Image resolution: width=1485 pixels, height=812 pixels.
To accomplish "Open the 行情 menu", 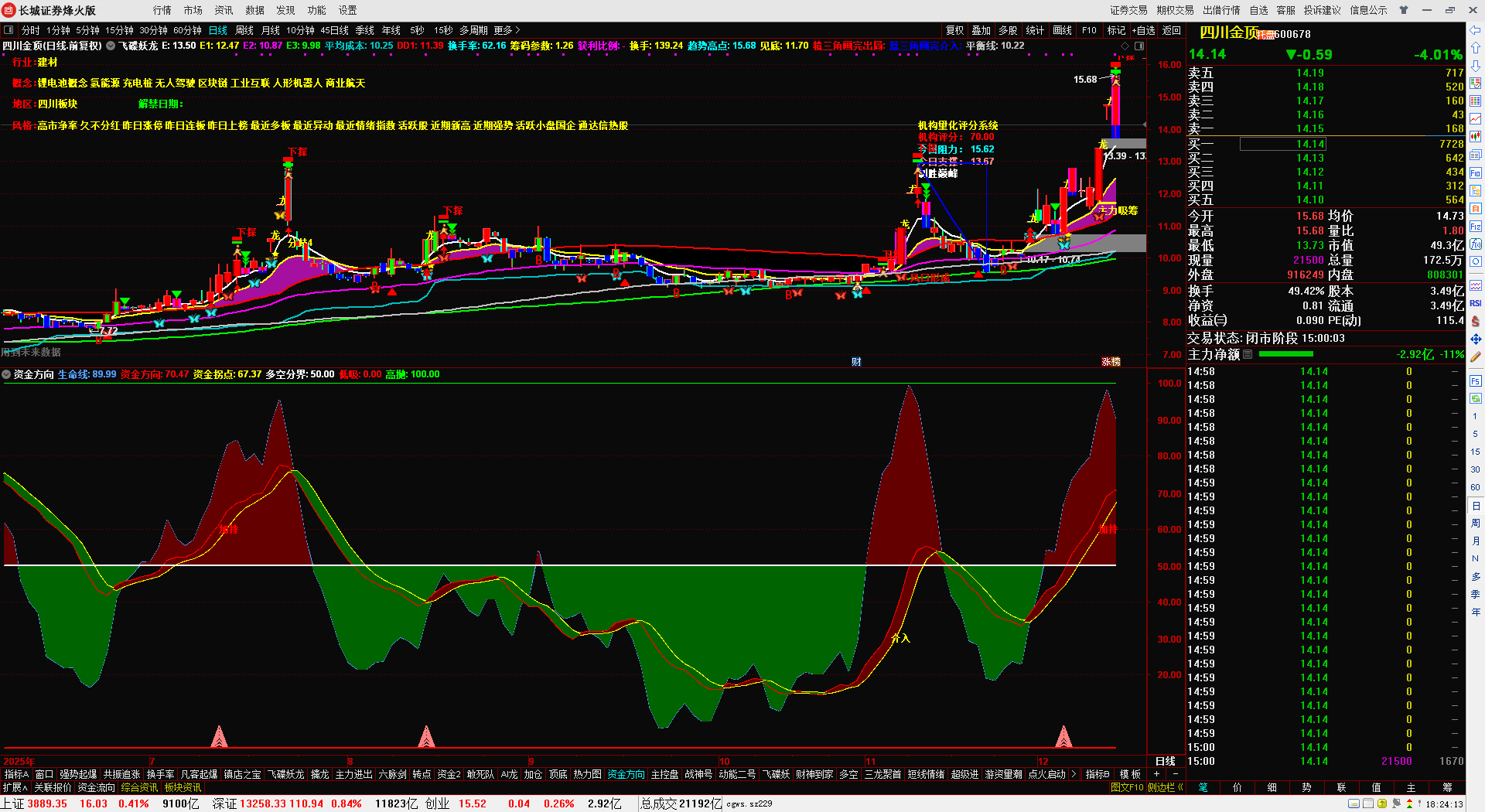I will click(162, 10).
